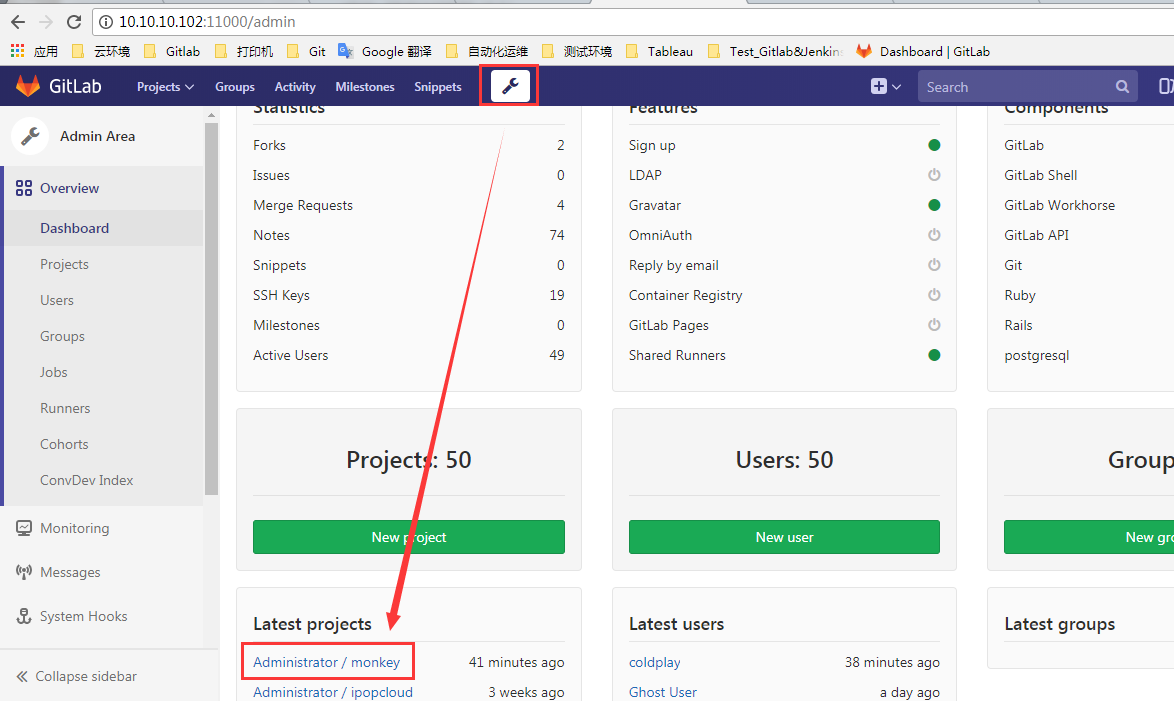The width and height of the screenshot is (1174, 701).
Task: Click the GitLab Pages power-off icon
Action: tap(934, 324)
